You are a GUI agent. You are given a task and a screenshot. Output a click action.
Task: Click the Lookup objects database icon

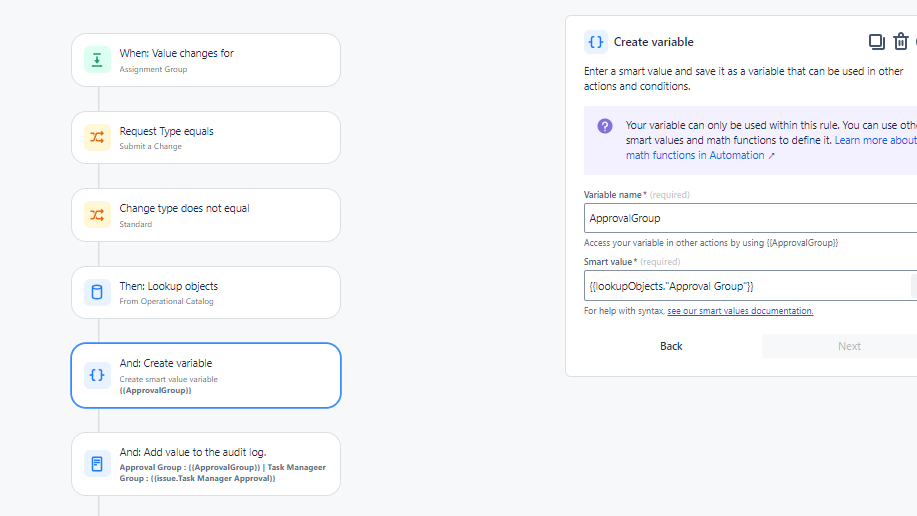point(97,292)
